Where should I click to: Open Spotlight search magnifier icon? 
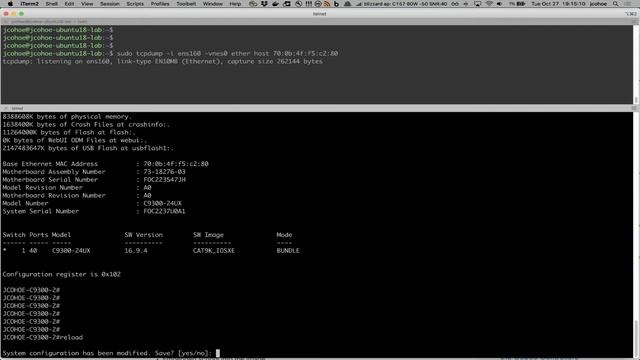point(616,4)
